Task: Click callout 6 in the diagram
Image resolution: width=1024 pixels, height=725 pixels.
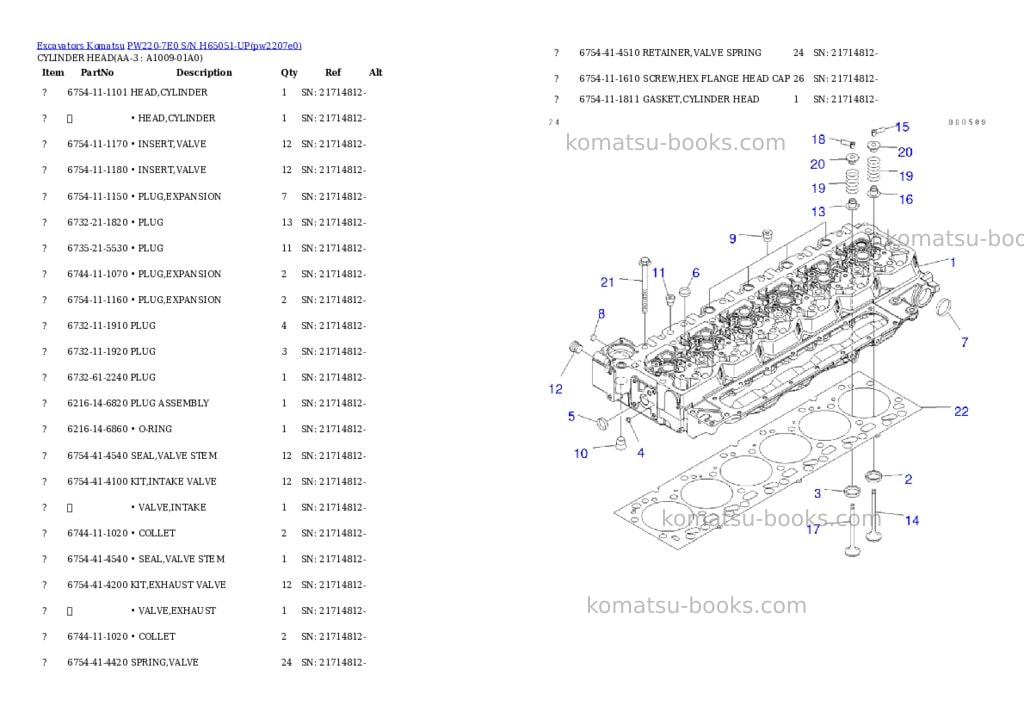Action: (x=696, y=273)
